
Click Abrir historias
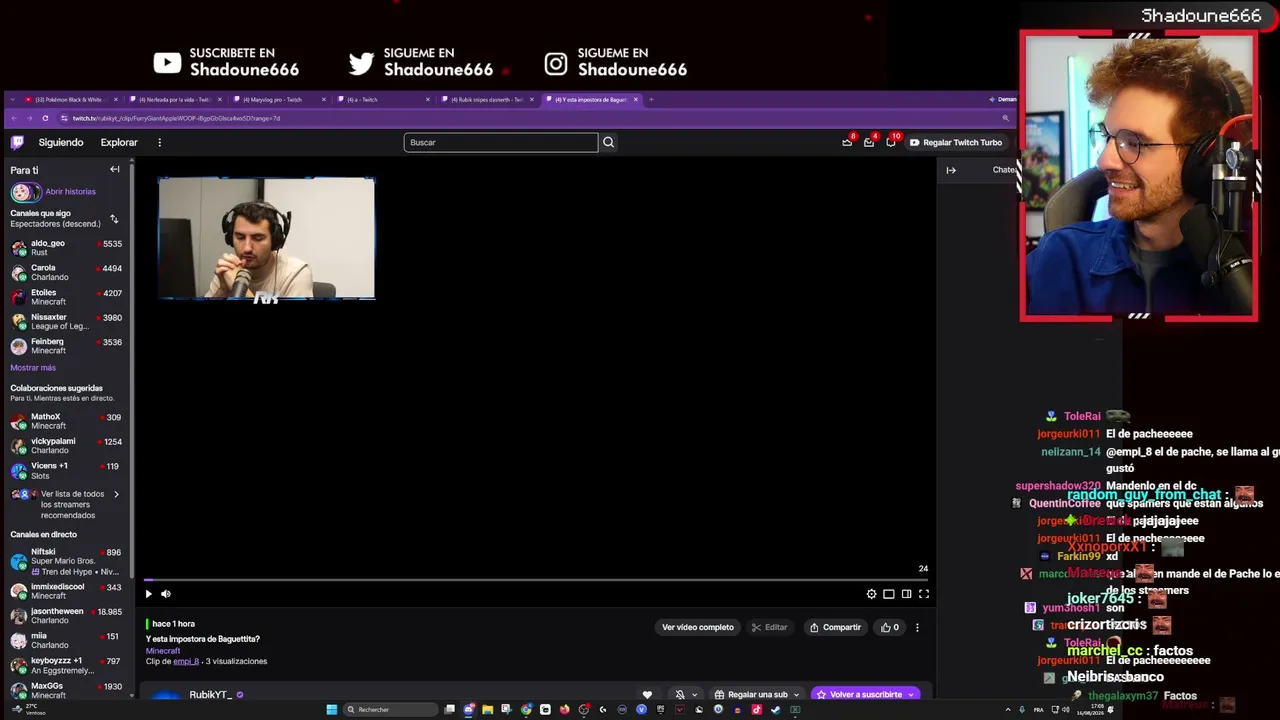pos(70,192)
